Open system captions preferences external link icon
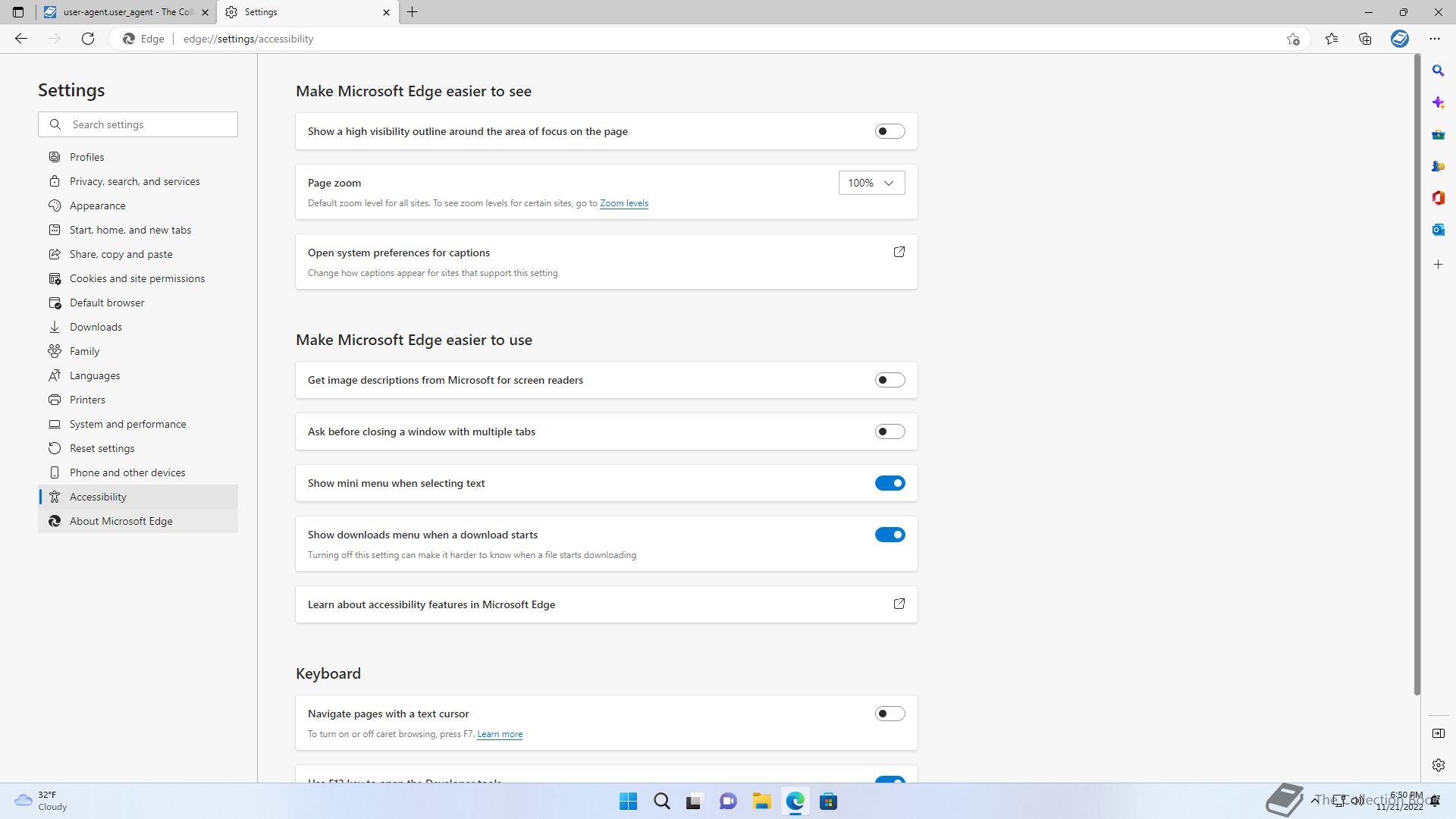1456x819 pixels. pyautogui.click(x=899, y=252)
